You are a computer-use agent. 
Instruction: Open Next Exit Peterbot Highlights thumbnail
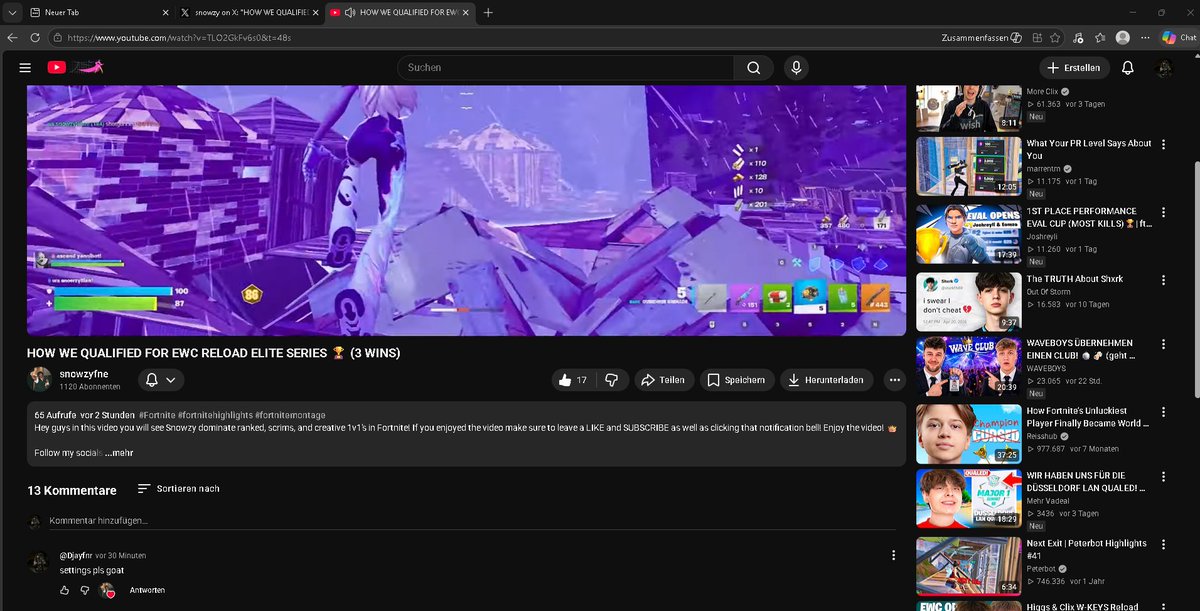[x=969, y=566]
